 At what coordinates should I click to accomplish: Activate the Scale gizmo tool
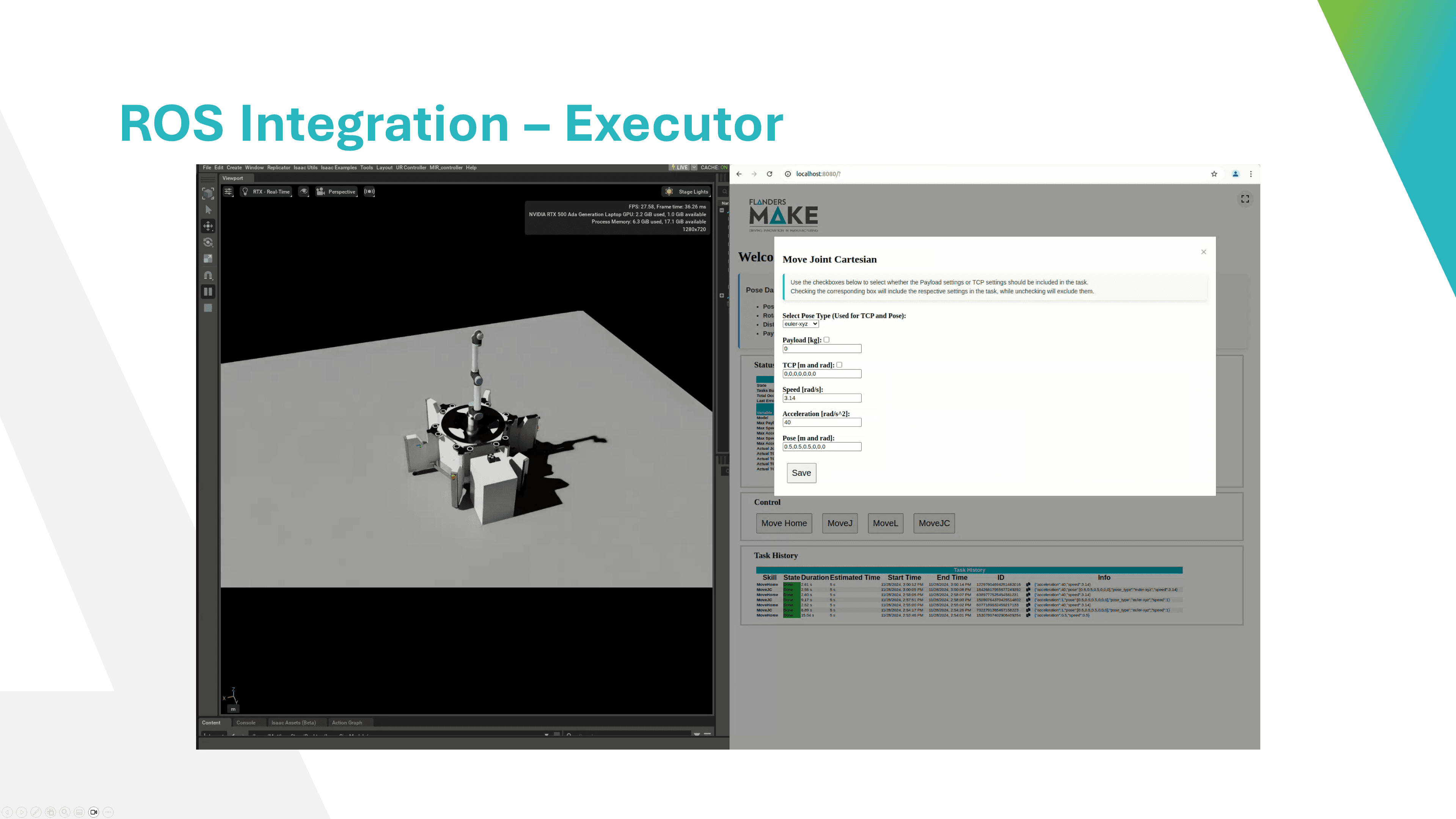tap(208, 259)
